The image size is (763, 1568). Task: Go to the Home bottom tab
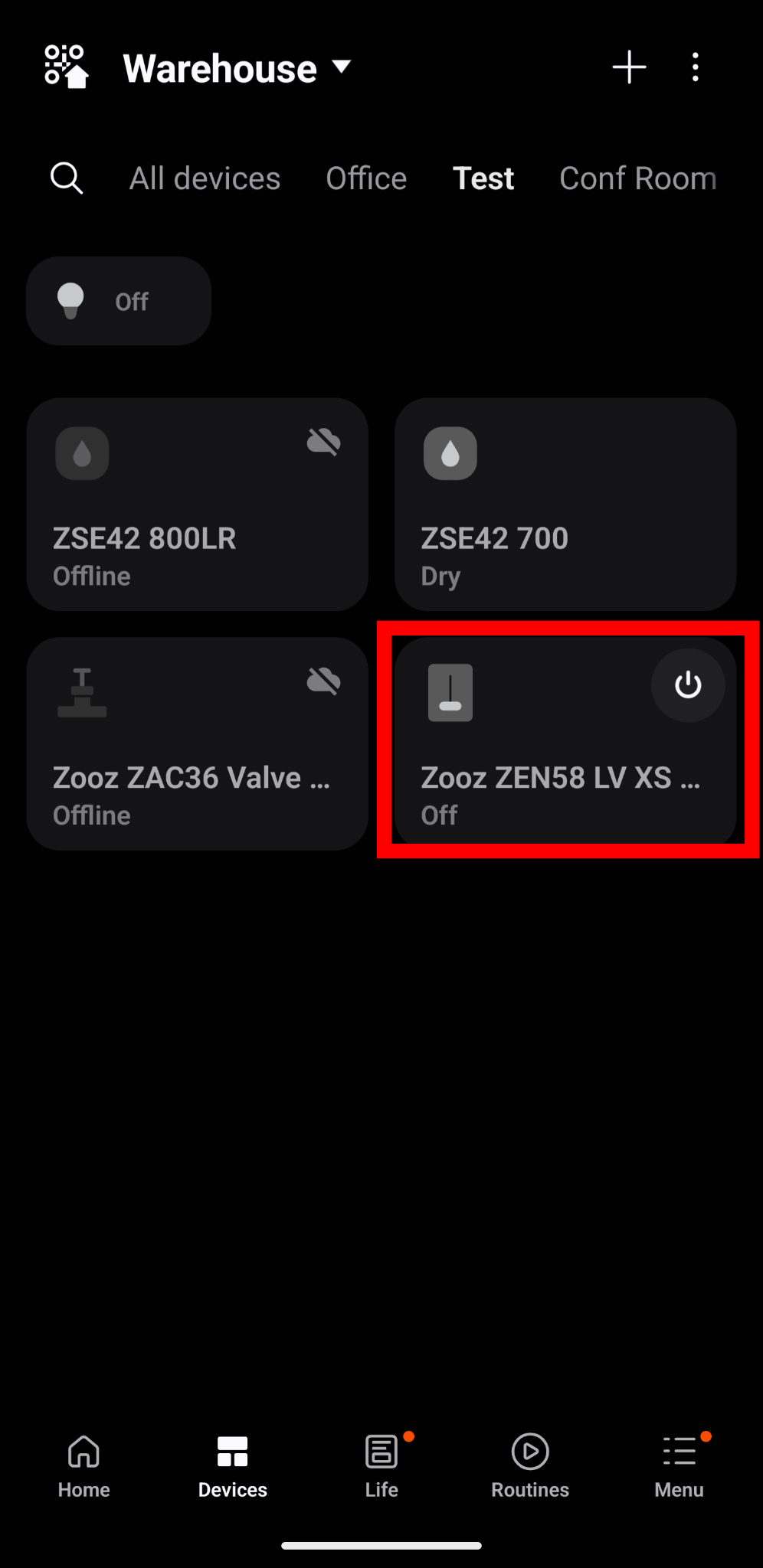[84, 1466]
